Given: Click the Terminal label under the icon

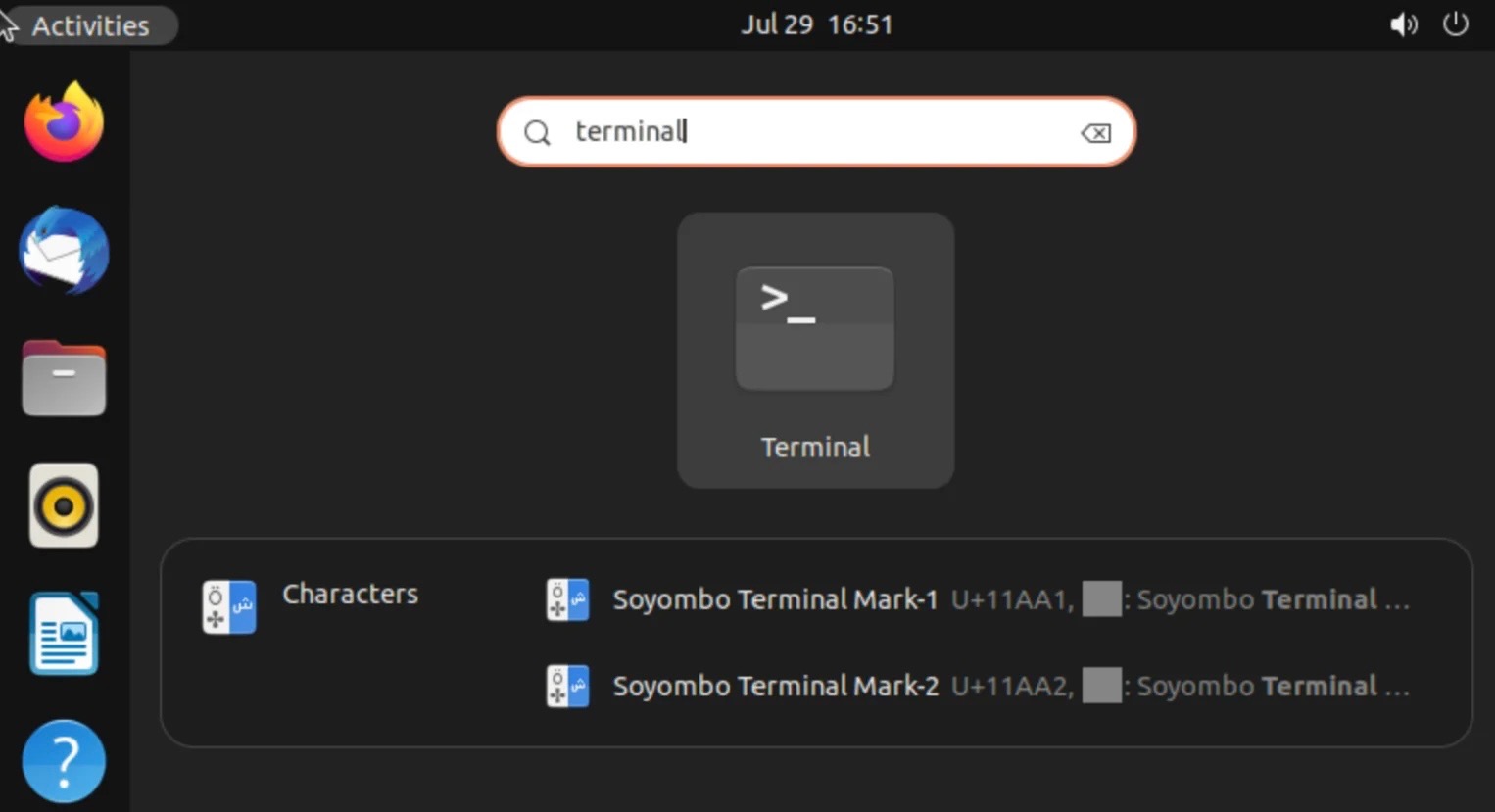Looking at the screenshot, I should tap(815, 448).
